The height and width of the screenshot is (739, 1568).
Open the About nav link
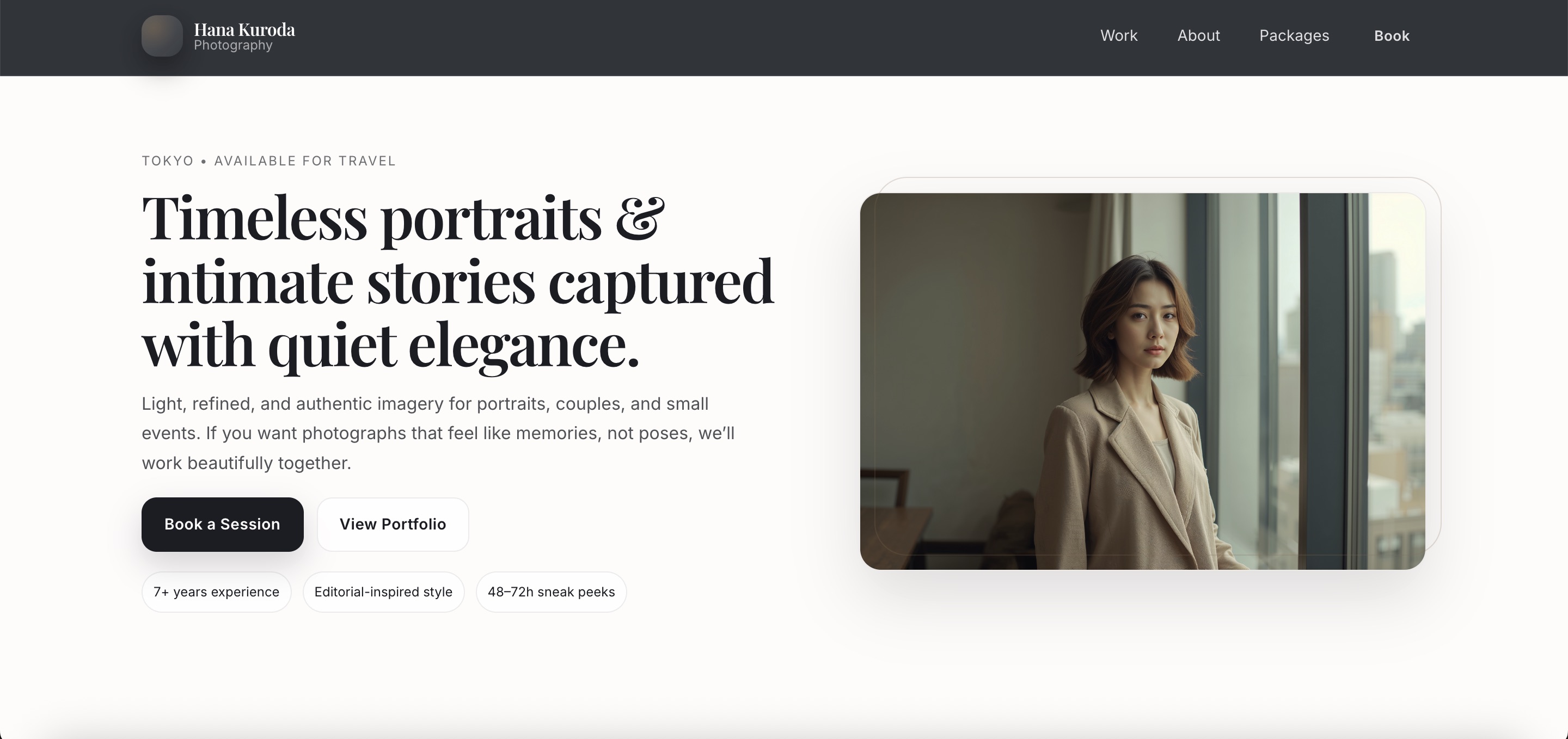click(x=1198, y=35)
